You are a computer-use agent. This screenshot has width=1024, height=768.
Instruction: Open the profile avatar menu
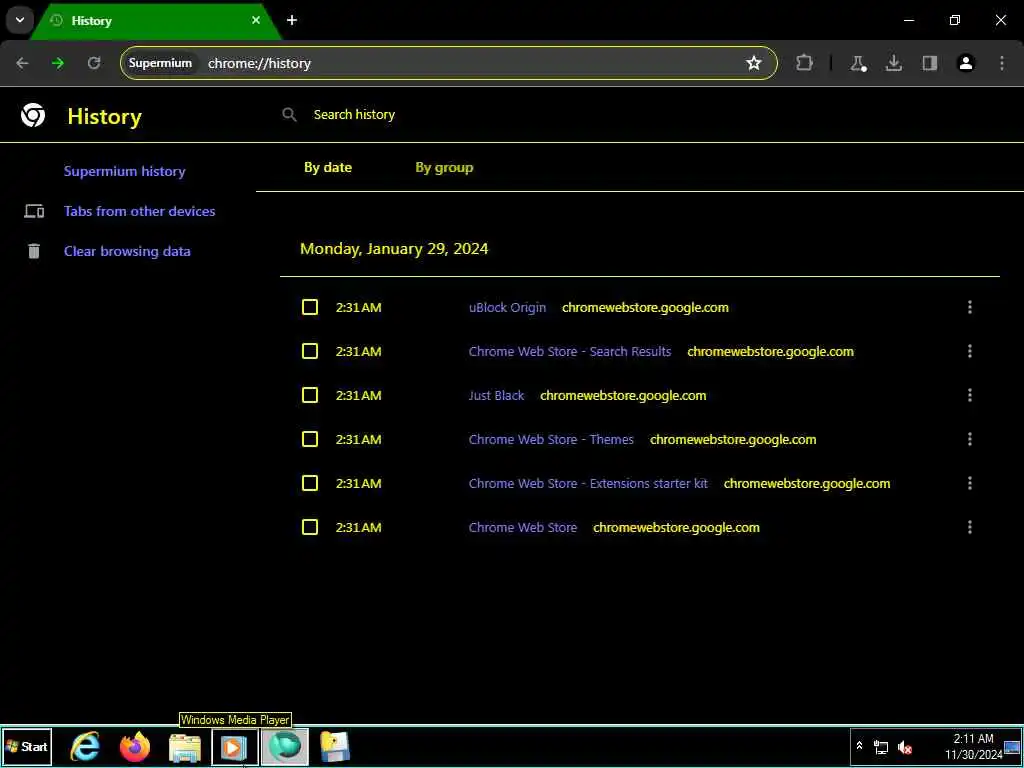(966, 63)
